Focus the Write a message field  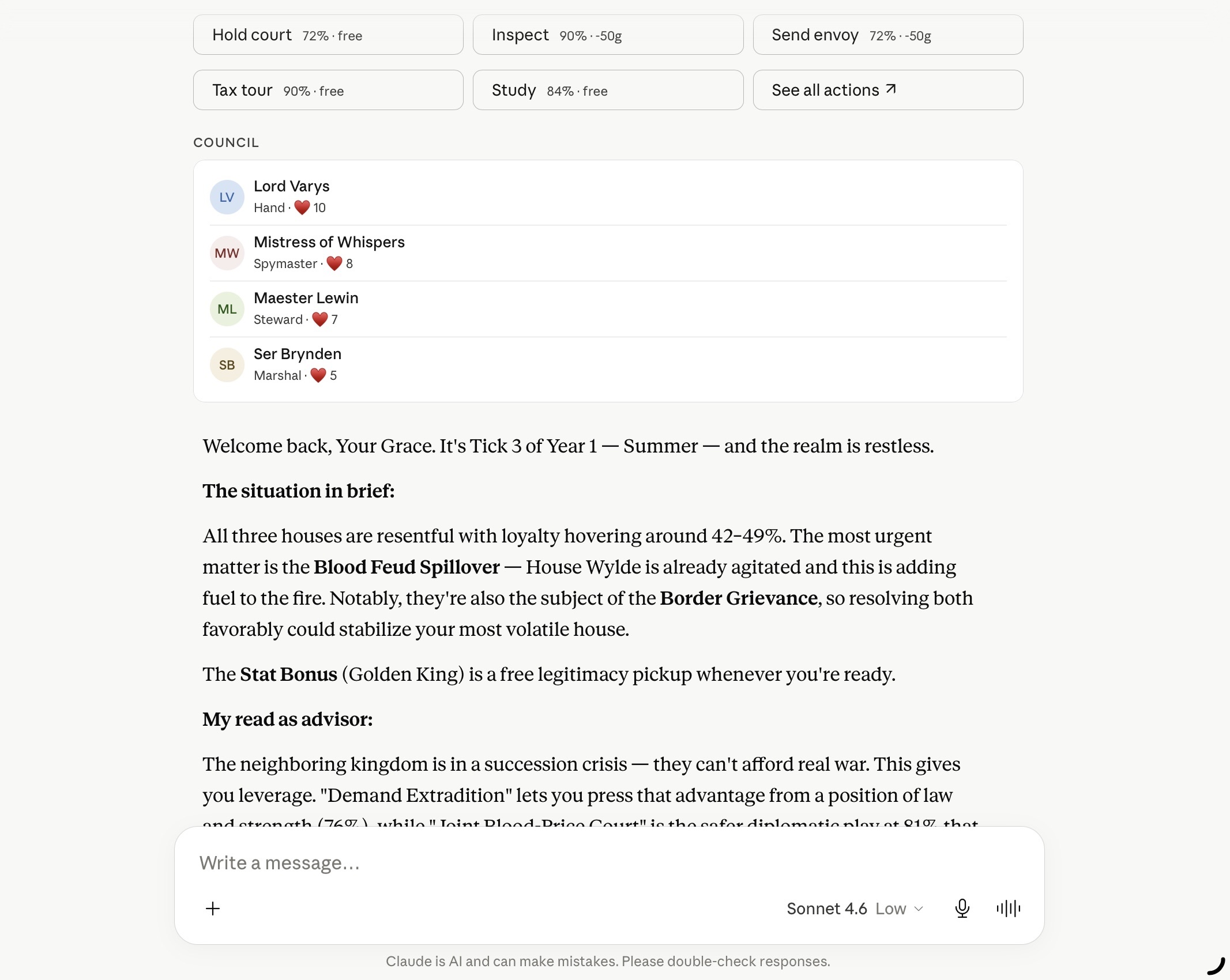coord(609,863)
